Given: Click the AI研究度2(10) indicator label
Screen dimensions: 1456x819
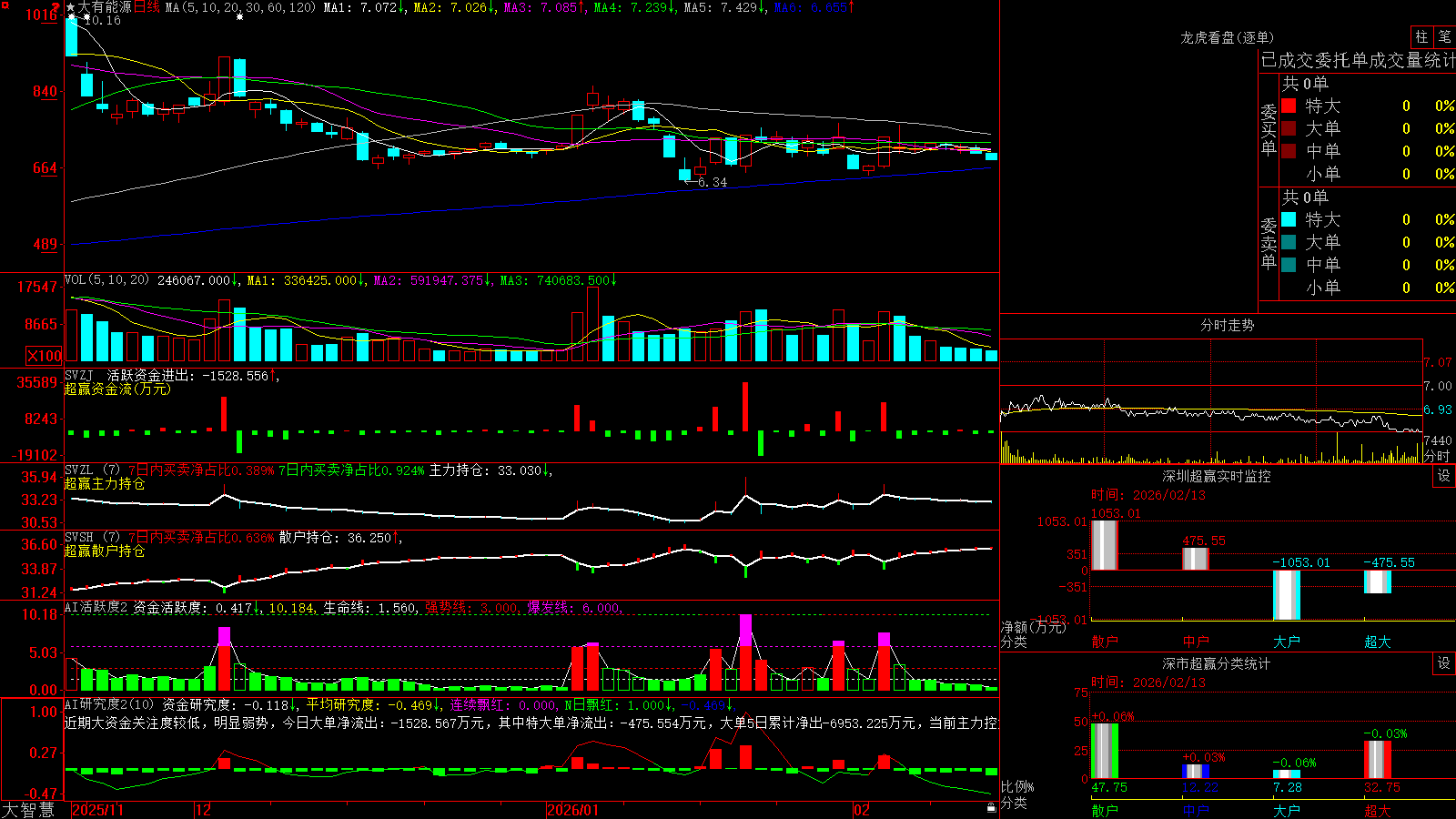Looking at the screenshot, I should point(110,704).
